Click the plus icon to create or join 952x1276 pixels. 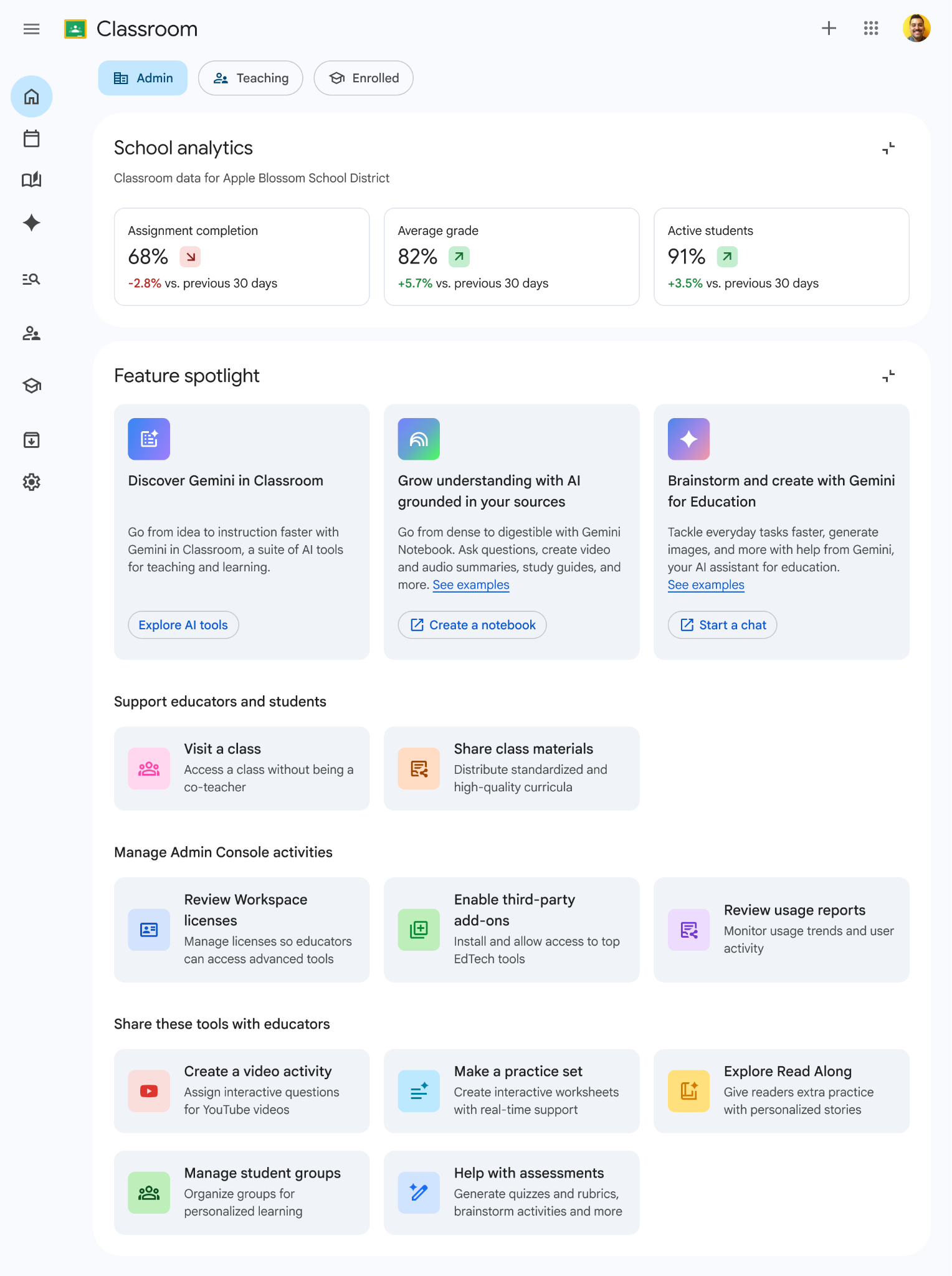(829, 28)
